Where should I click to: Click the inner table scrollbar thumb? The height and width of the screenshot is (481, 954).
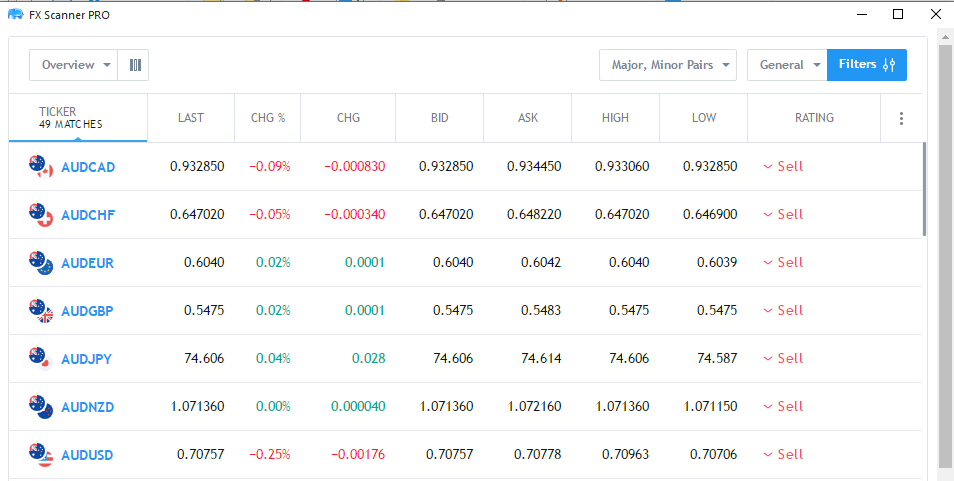tap(925, 190)
